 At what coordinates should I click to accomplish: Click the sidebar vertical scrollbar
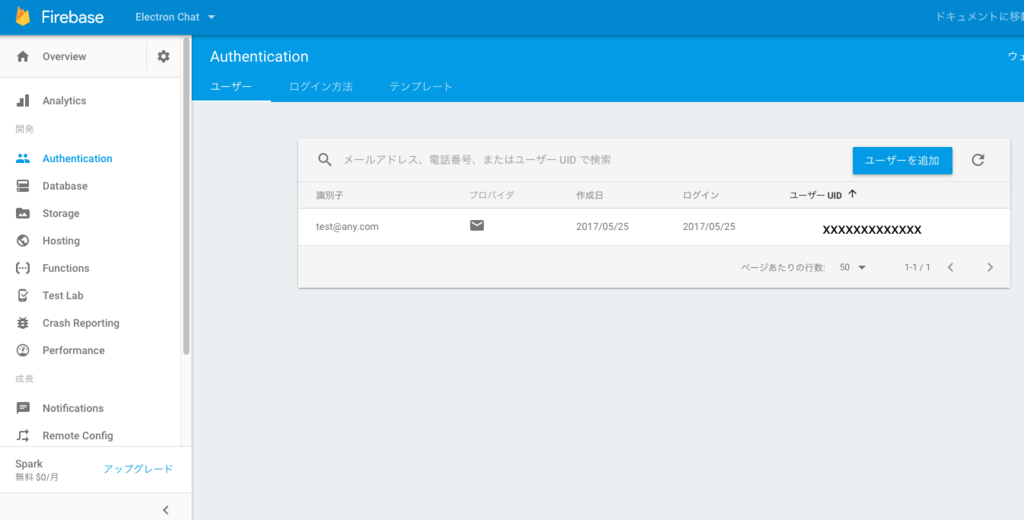coord(186,196)
